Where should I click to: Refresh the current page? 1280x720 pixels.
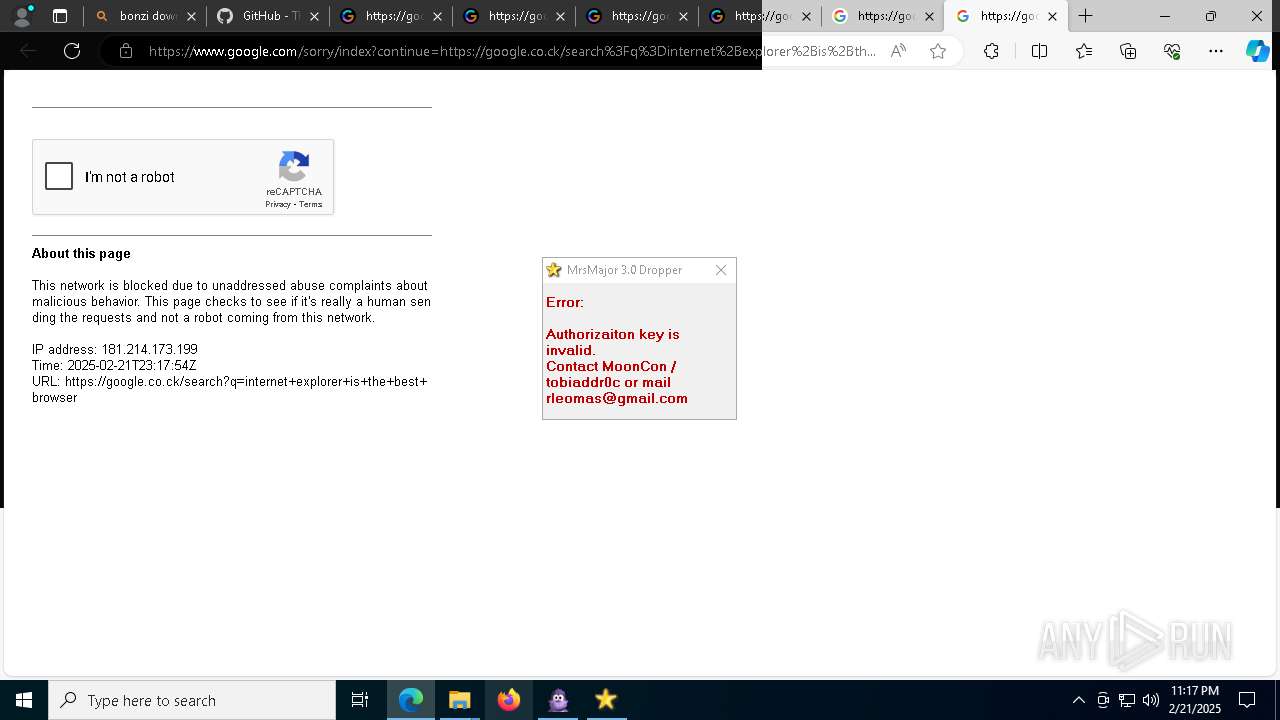(x=72, y=51)
